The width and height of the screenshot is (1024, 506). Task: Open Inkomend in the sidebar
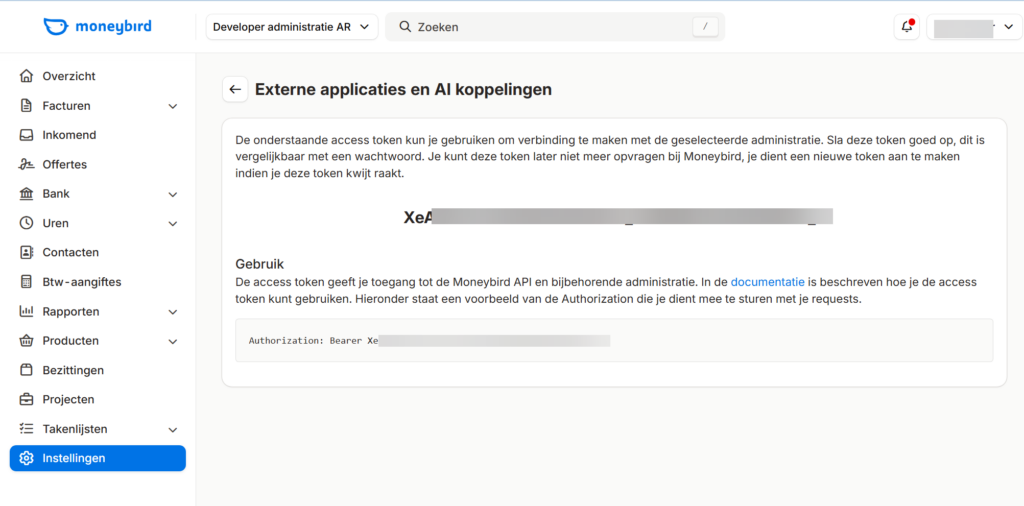(x=98, y=135)
